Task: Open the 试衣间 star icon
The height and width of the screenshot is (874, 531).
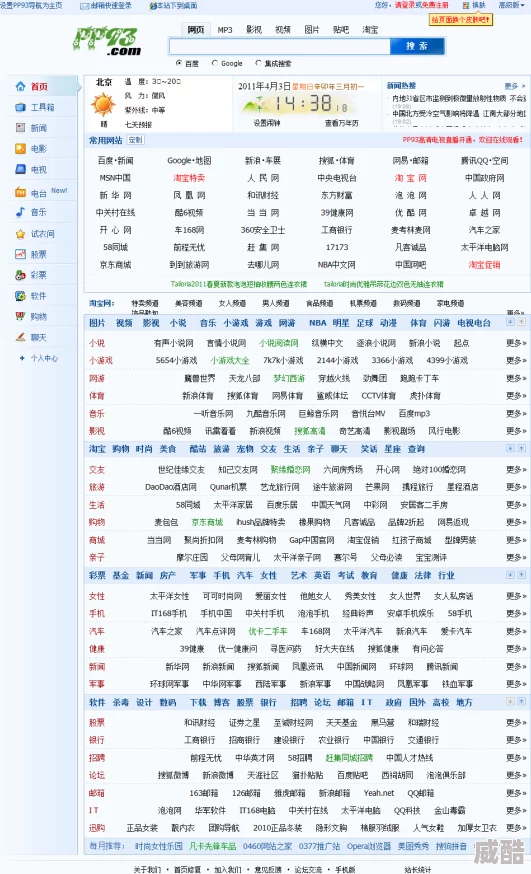Action: [21, 234]
